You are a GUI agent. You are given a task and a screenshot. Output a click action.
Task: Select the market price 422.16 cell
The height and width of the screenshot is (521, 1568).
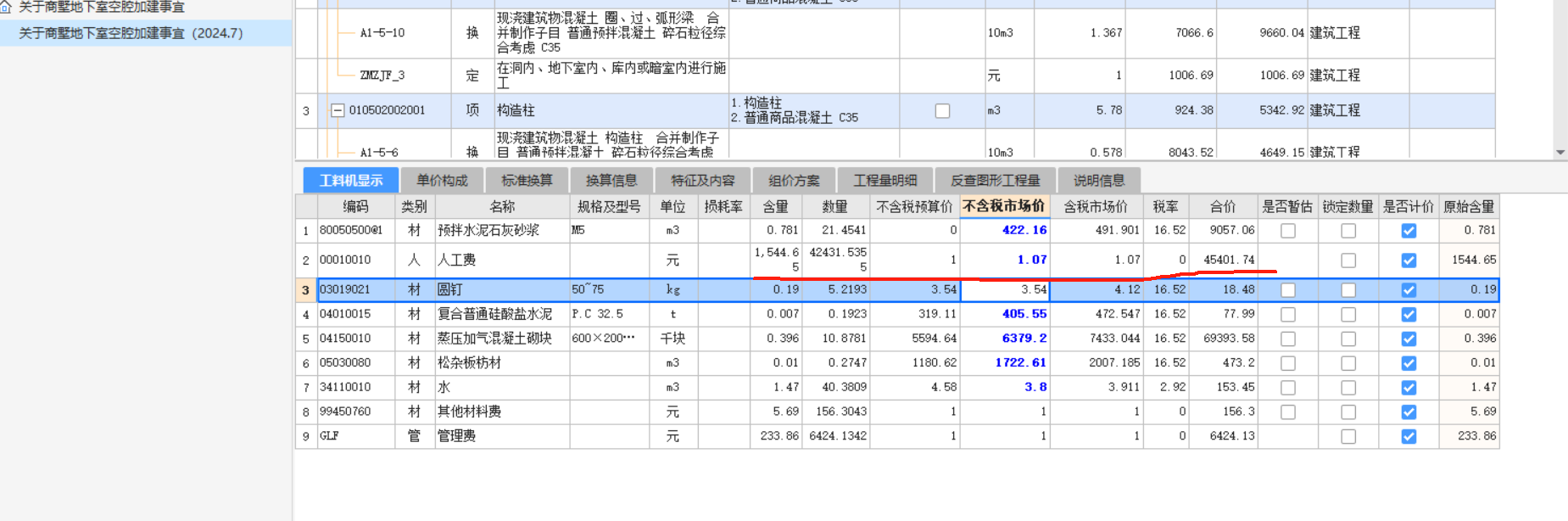point(1004,231)
